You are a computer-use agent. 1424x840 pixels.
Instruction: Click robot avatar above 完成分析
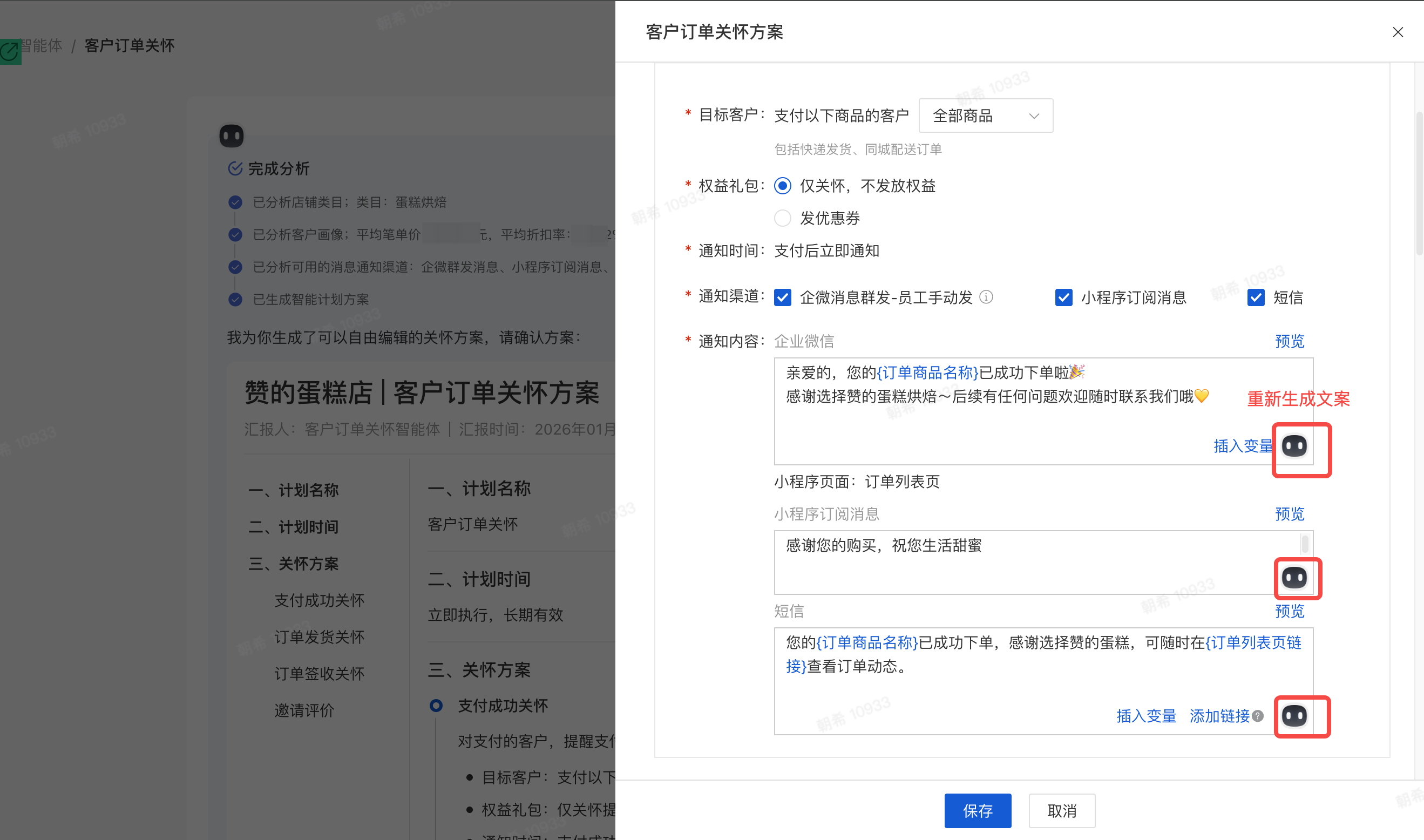(x=232, y=136)
